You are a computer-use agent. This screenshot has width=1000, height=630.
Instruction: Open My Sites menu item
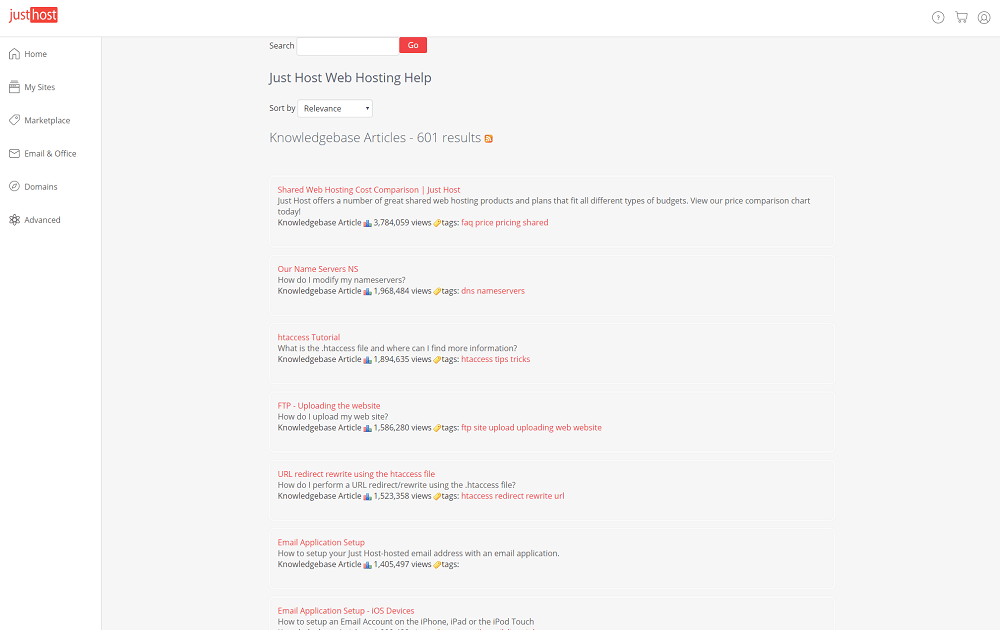[x=40, y=87]
